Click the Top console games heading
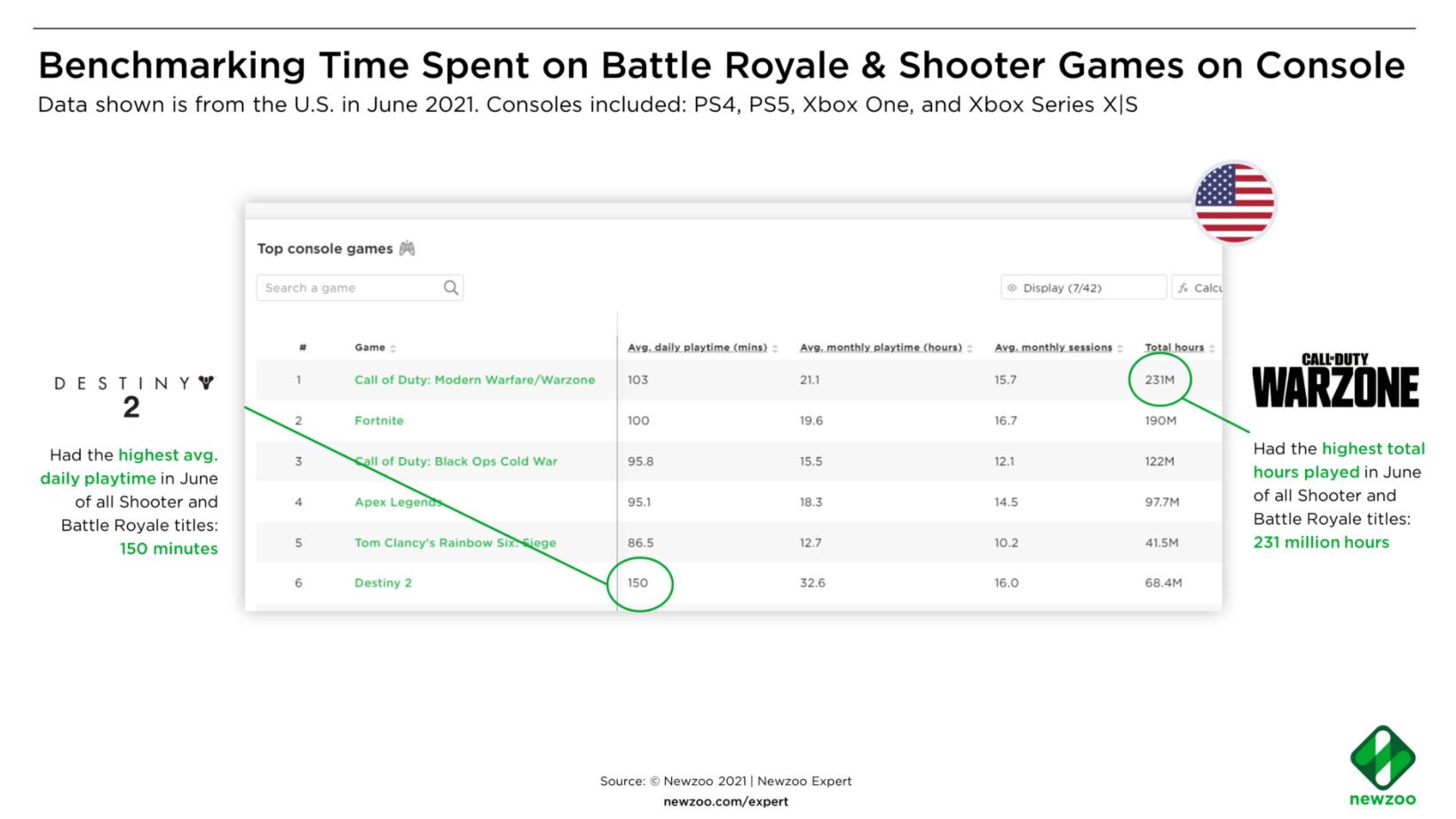This screenshot has width=1456, height=819. click(x=325, y=248)
